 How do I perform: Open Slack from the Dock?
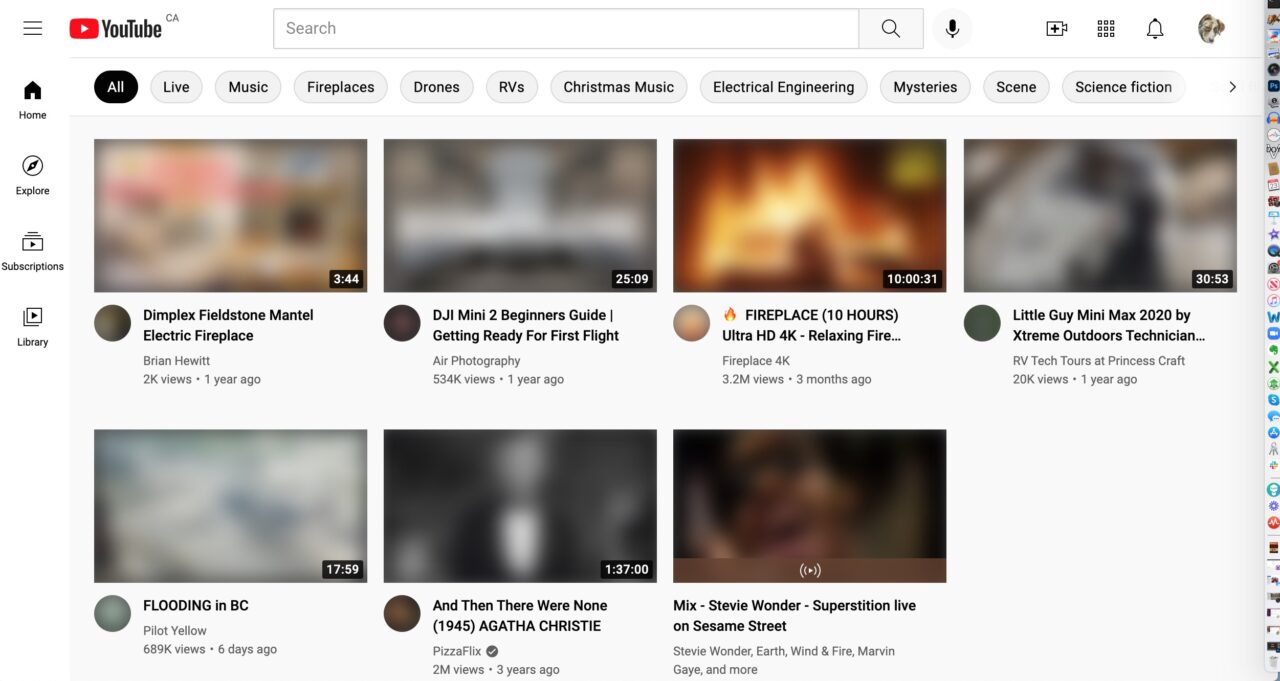click(1274, 465)
